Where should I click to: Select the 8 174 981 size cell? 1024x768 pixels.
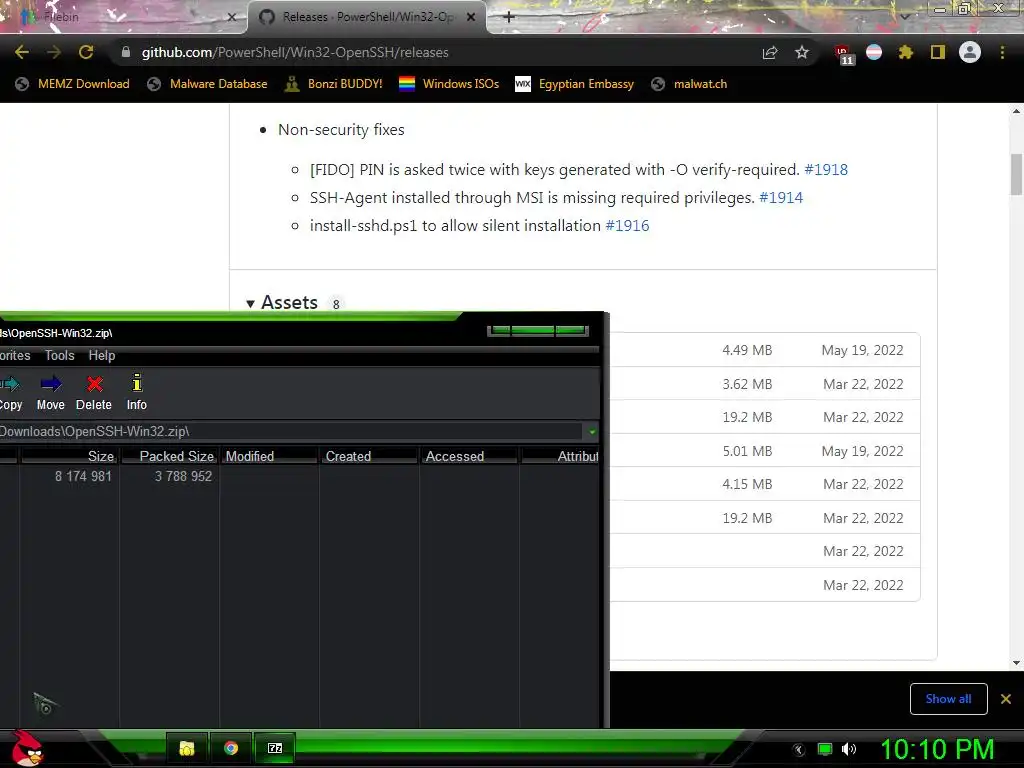click(83, 477)
